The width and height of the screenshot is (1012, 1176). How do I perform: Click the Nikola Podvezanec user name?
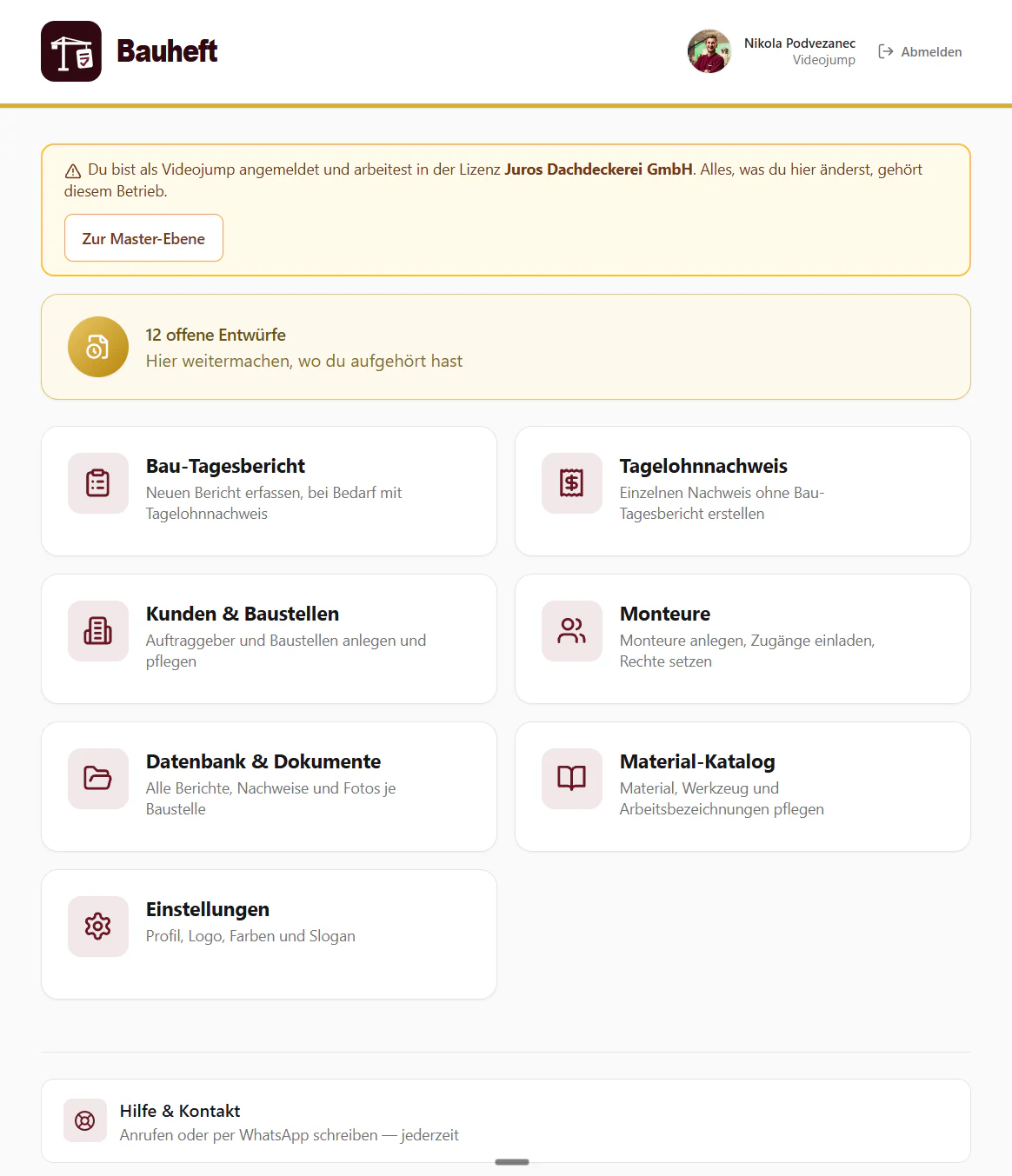click(x=800, y=43)
